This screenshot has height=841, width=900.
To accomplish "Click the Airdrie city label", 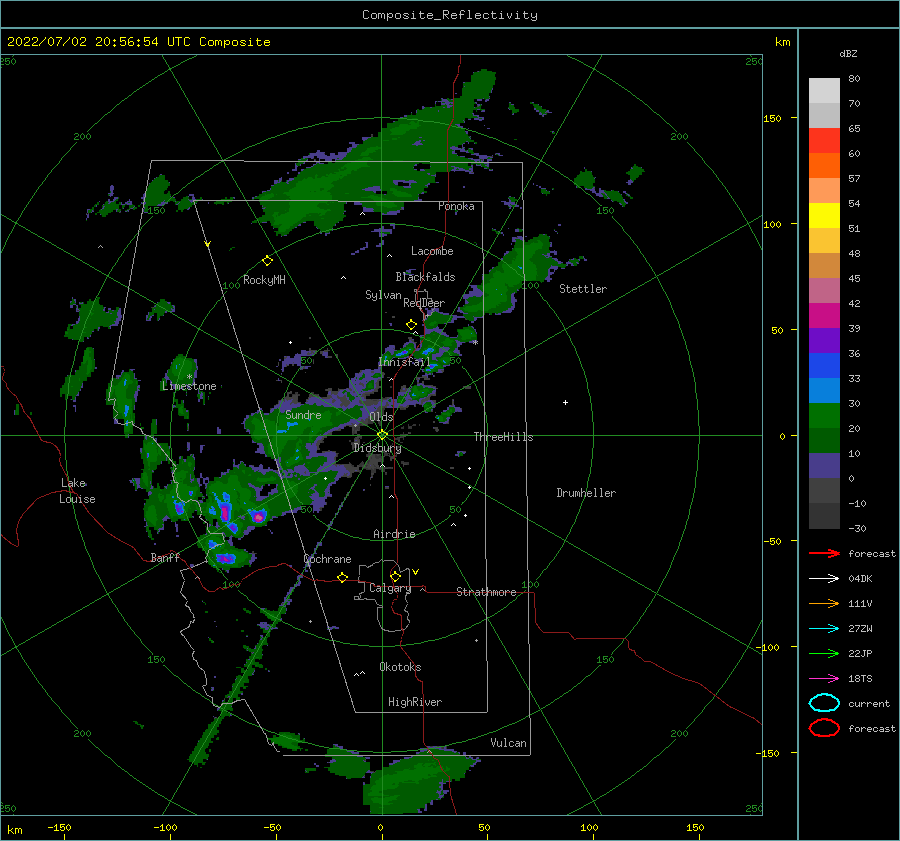I will tap(394, 534).
